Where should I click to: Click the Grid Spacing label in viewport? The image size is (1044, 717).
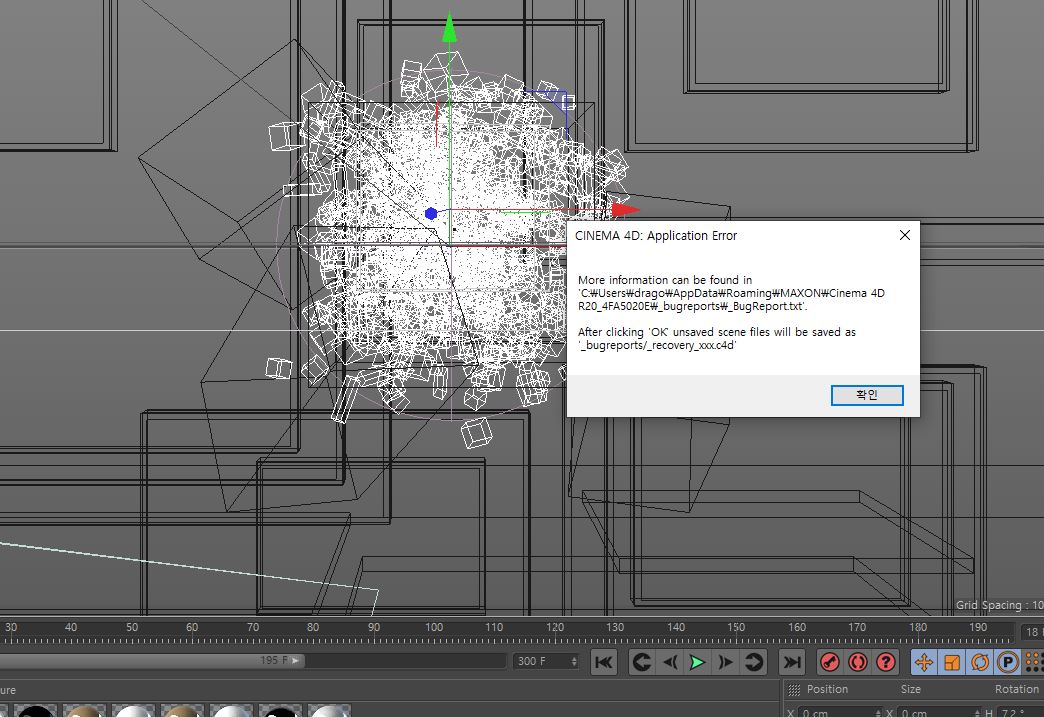click(x=999, y=605)
